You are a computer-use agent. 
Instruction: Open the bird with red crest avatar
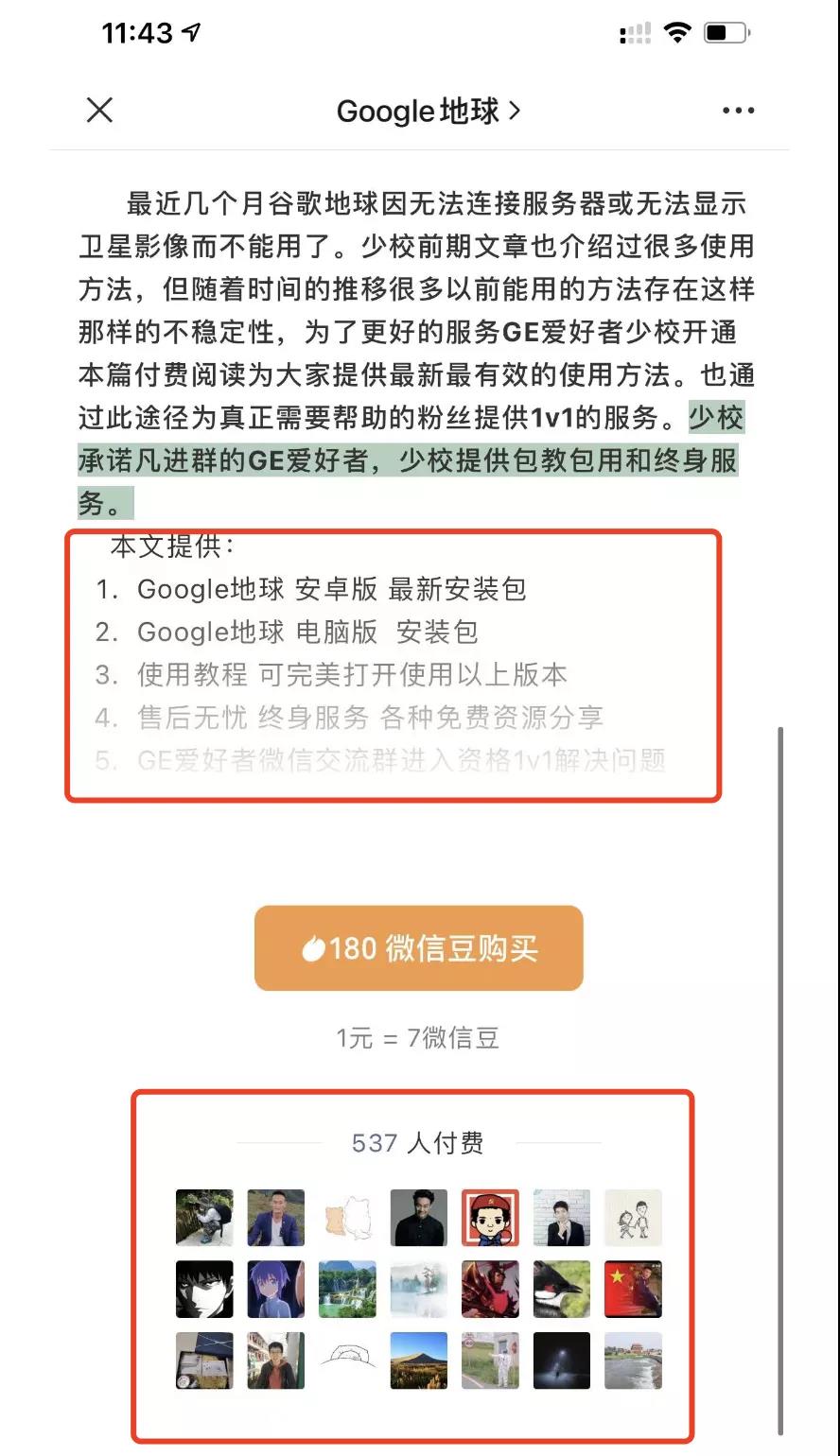pyautogui.click(x=562, y=1289)
